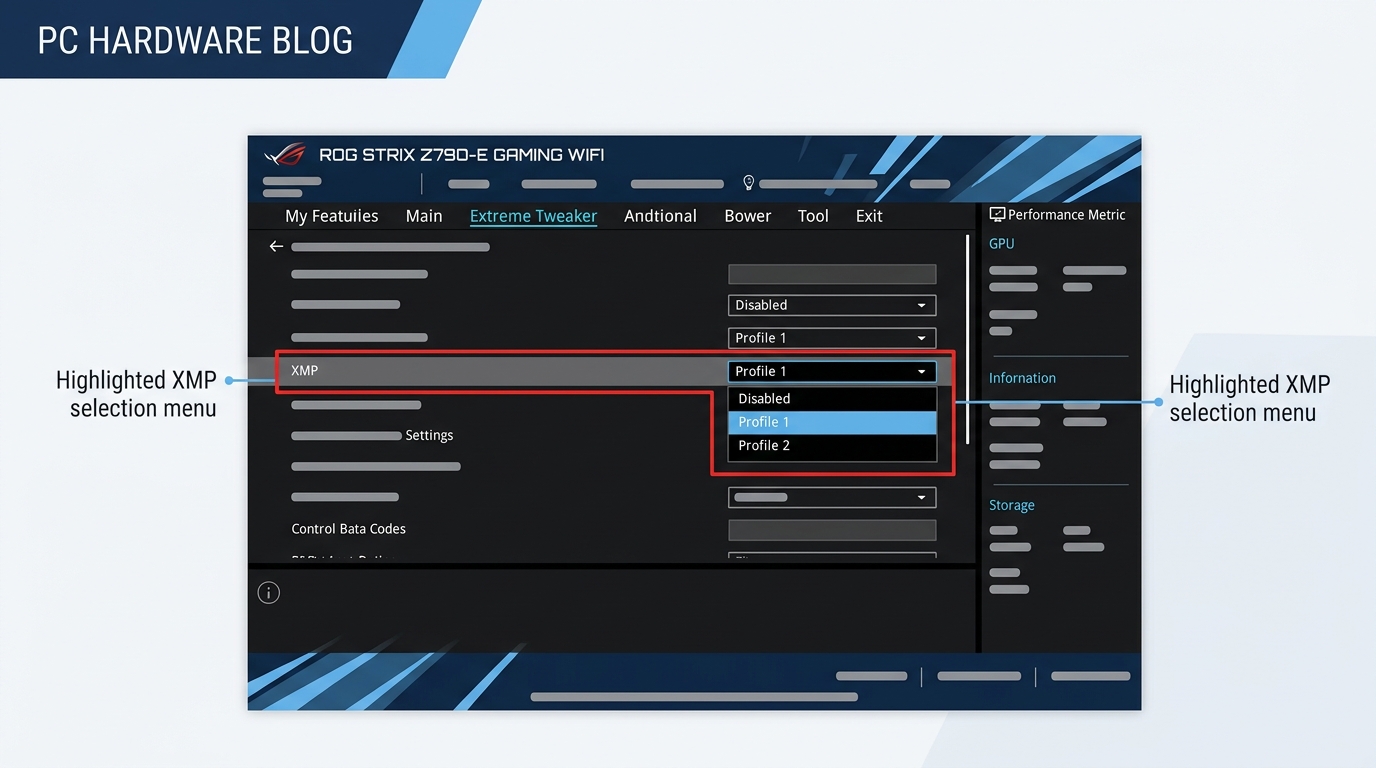Viewport: 1376px width, 768px height.
Task: Click the back arrow icon
Action: tap(276, 246)
